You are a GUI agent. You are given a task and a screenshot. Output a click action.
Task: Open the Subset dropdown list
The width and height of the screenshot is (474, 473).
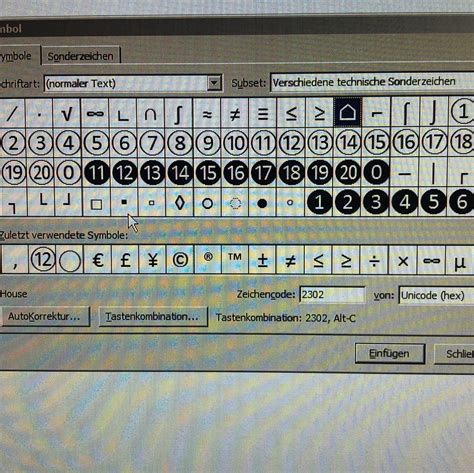tap(372, 82)
